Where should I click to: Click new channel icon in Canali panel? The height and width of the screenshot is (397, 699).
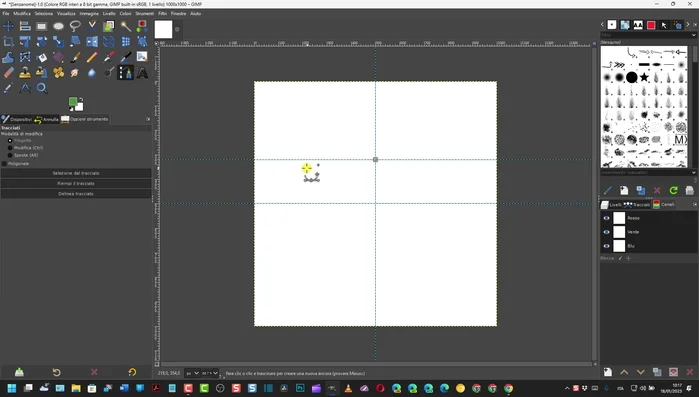point(608,372)
